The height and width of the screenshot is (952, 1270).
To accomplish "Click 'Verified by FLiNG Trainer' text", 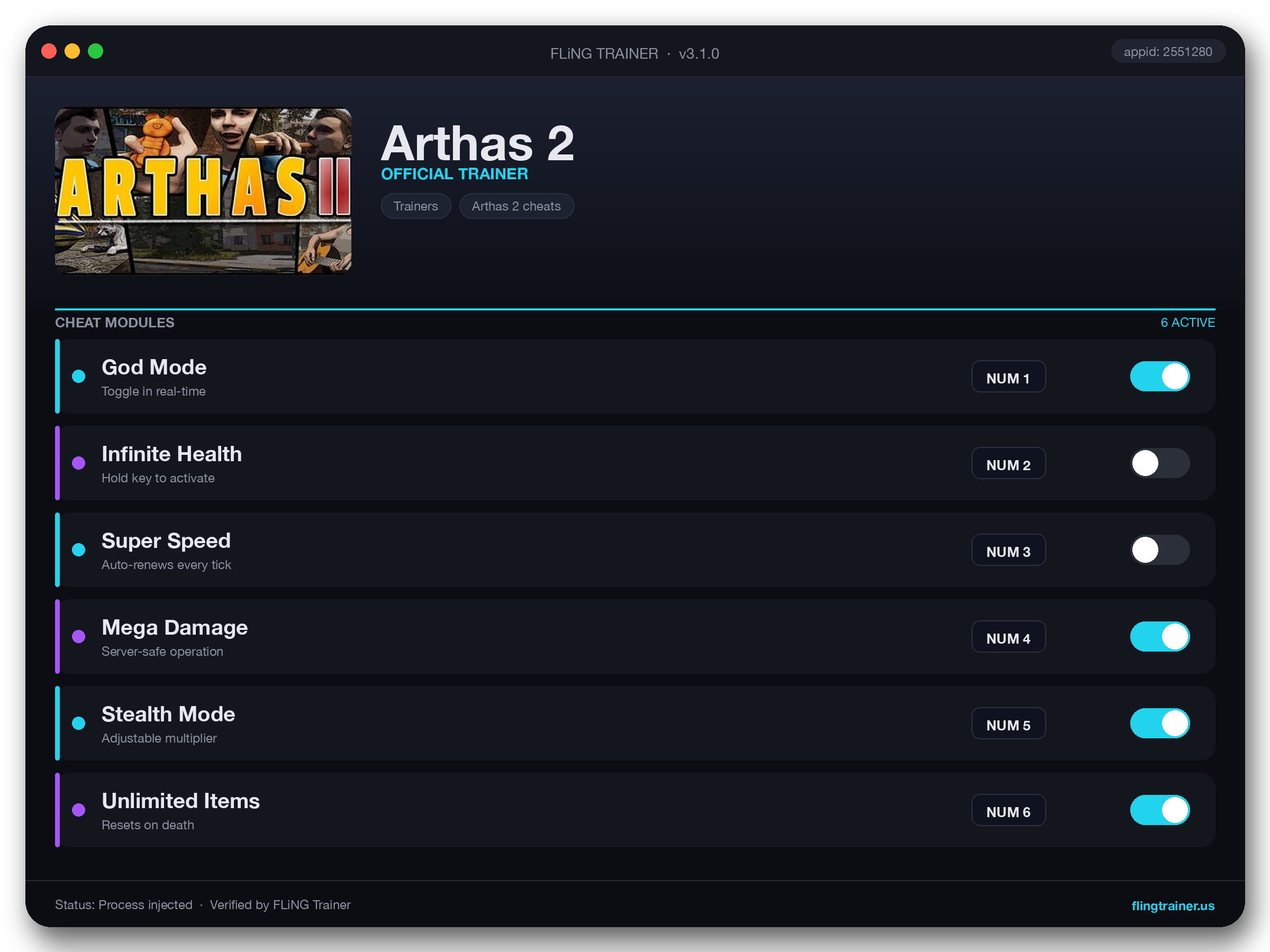I will pos(280,905).
